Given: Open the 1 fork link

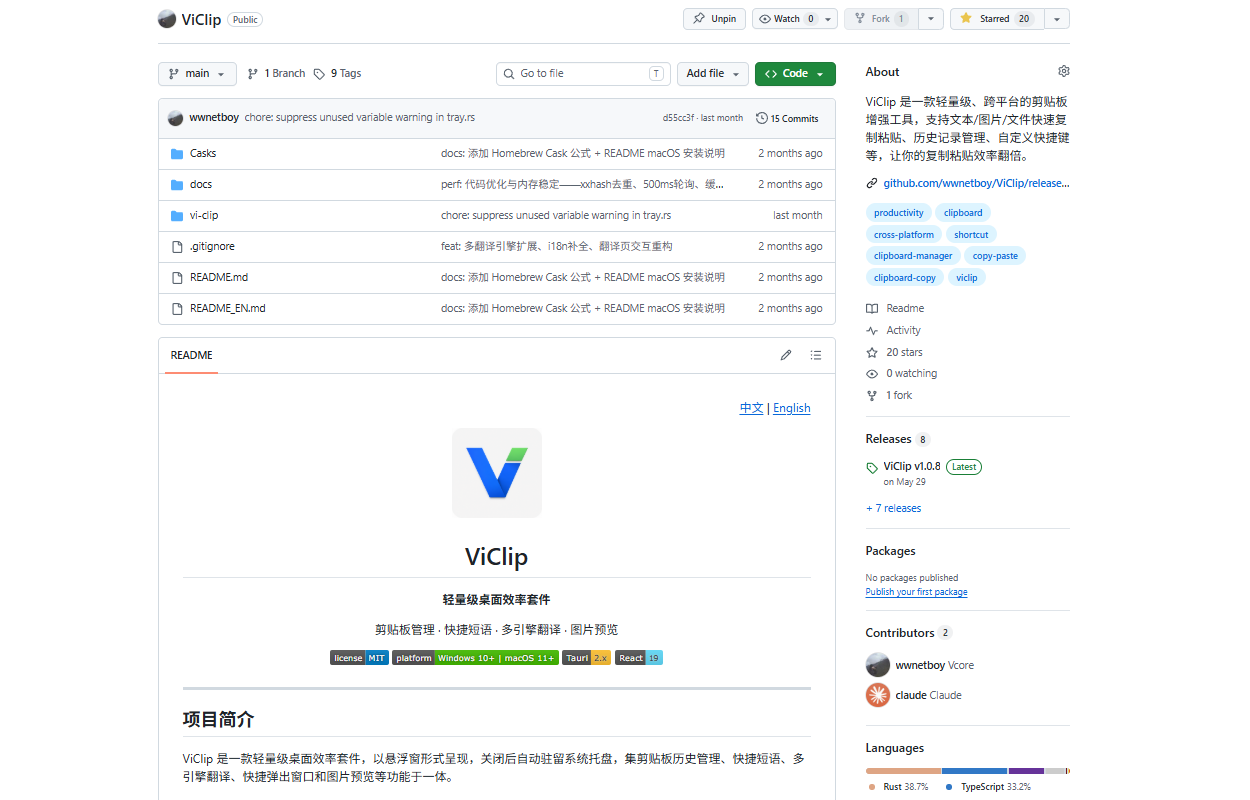Looking at the screenshot, I should (889, 396).
